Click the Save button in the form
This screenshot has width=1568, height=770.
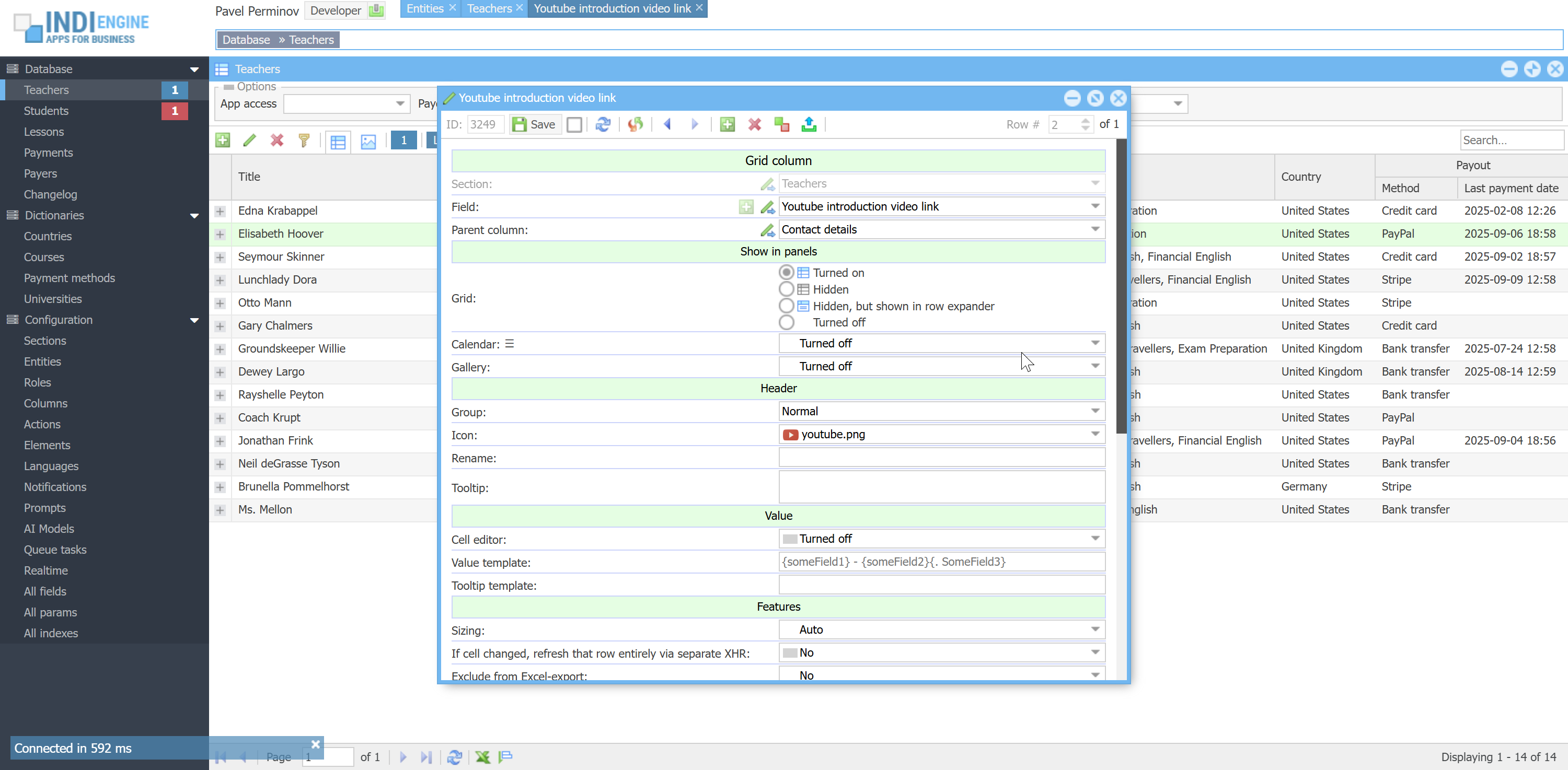tap(535, 124)
